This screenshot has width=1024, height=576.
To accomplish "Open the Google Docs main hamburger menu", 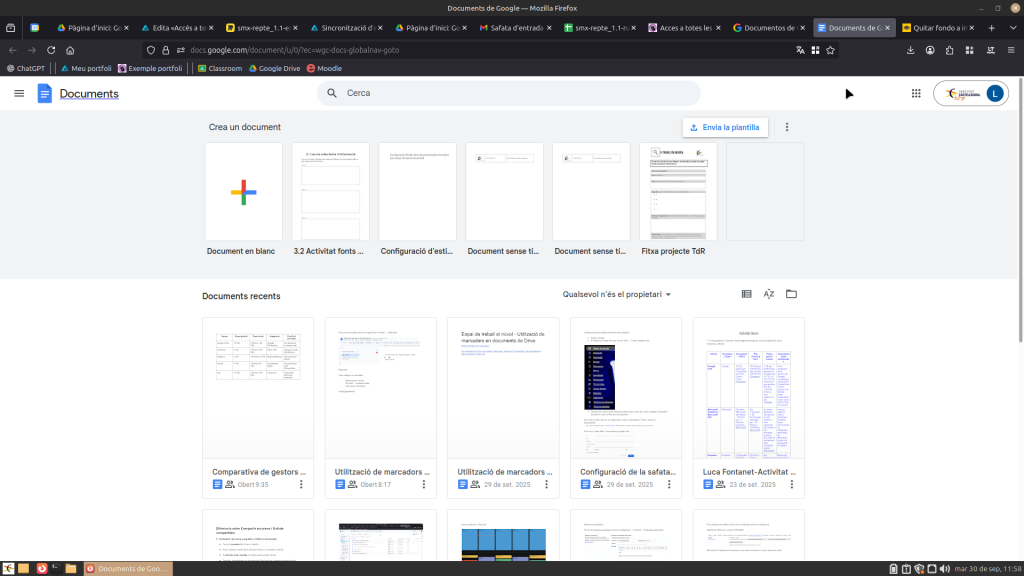I will tap(19, 93).
